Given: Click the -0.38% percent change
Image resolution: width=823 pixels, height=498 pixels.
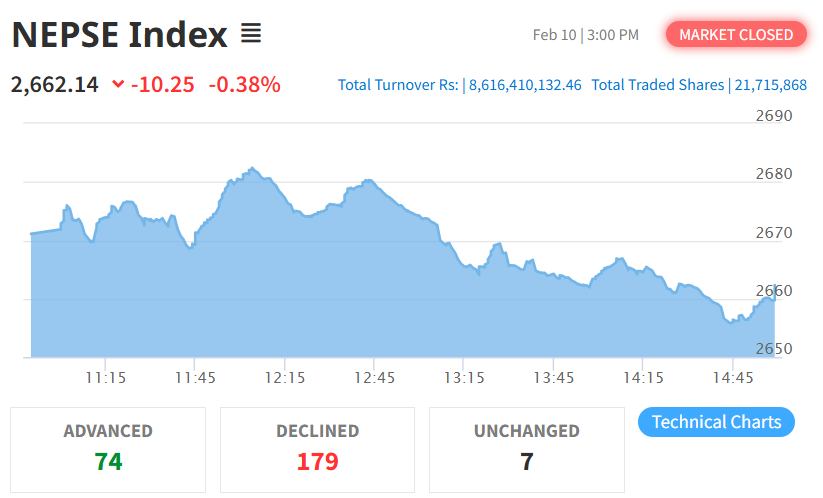Looking at the screenshot, I should (244, 85).
